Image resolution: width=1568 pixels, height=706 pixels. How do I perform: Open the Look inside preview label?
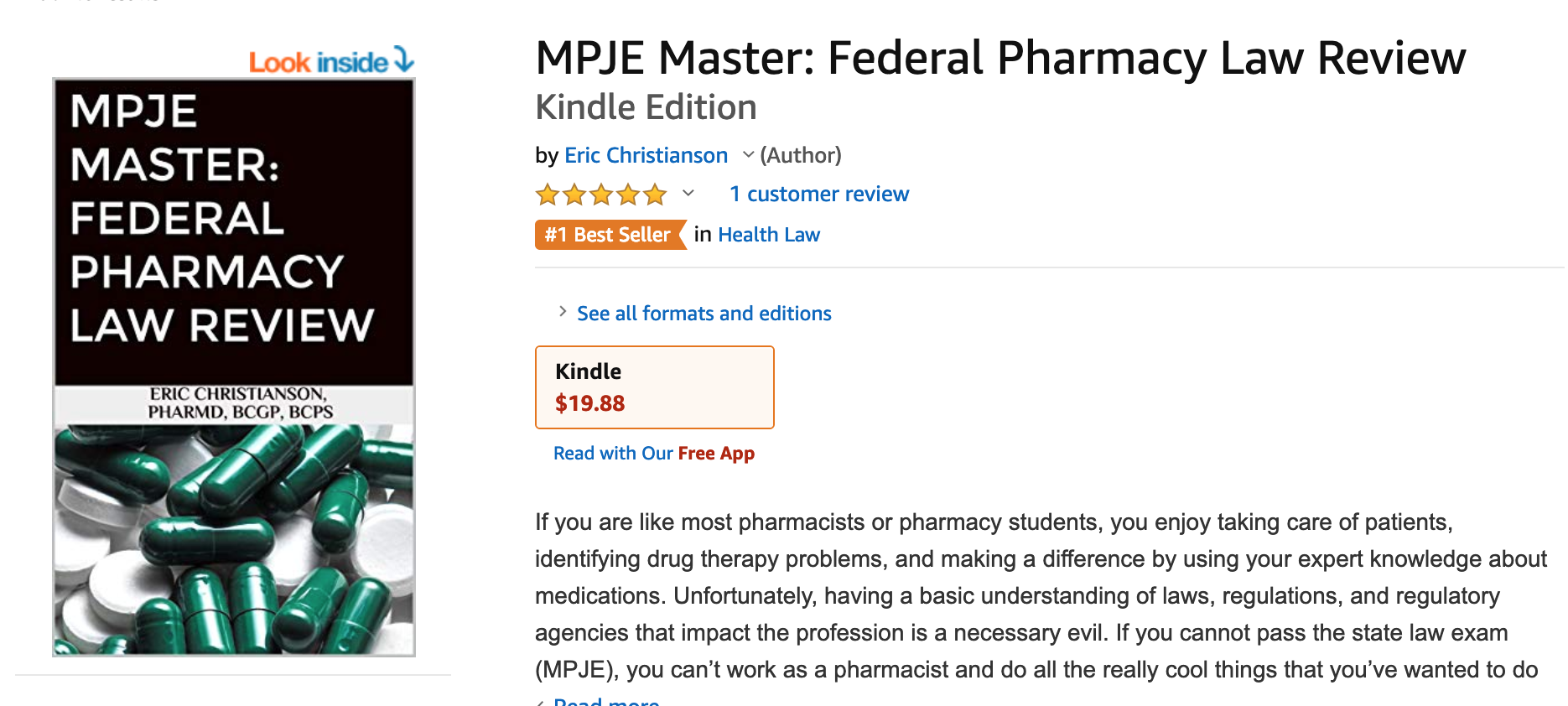click(319, 62)
